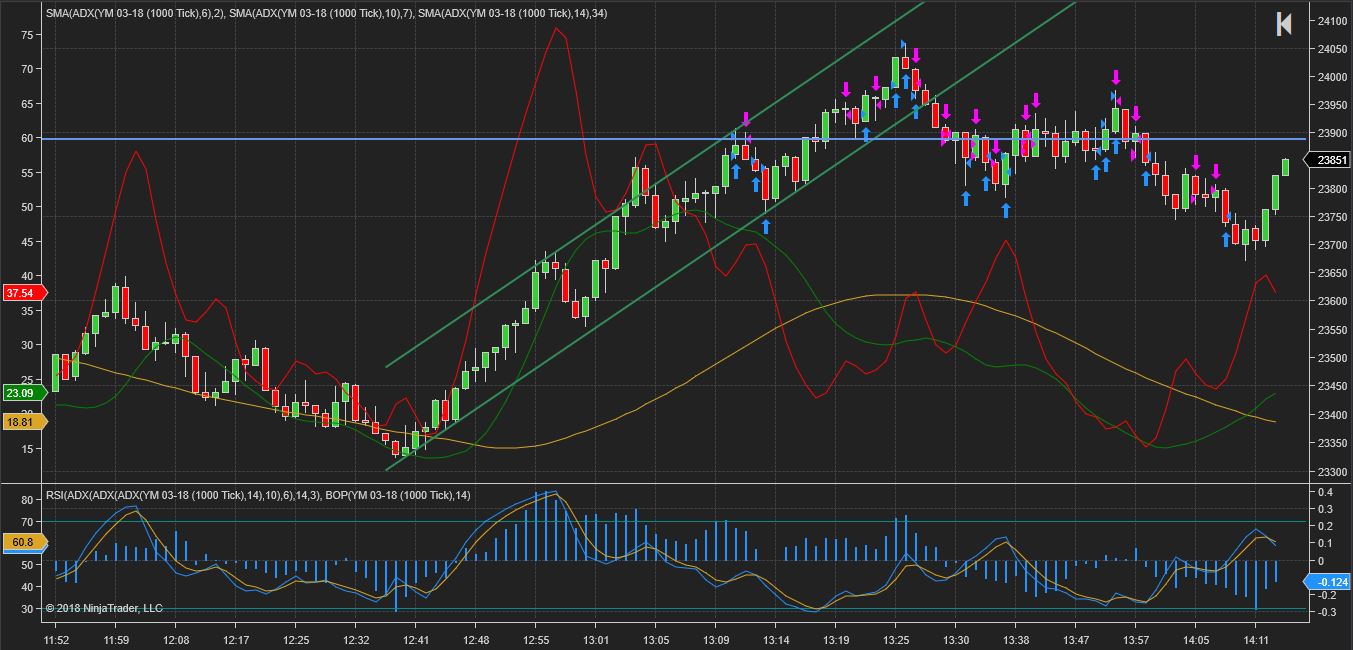The image size is (1353, 650).
Task: Click the 12:55 time axis label
Action: coord(537,639)
